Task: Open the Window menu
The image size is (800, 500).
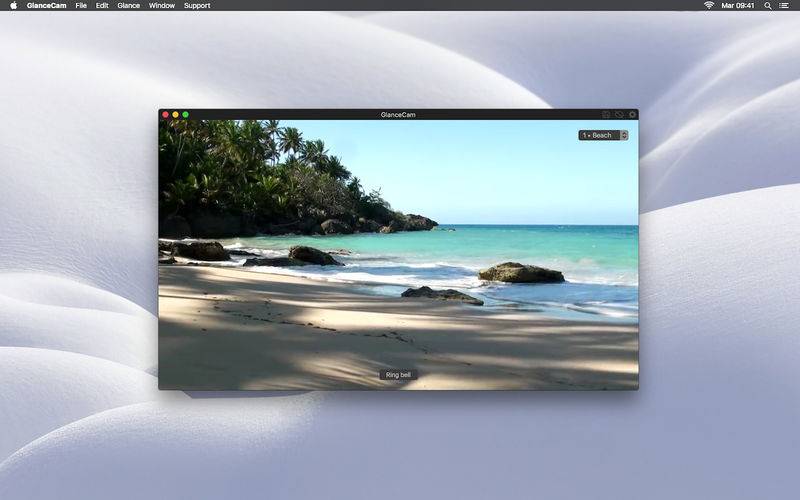Action: 162,6
